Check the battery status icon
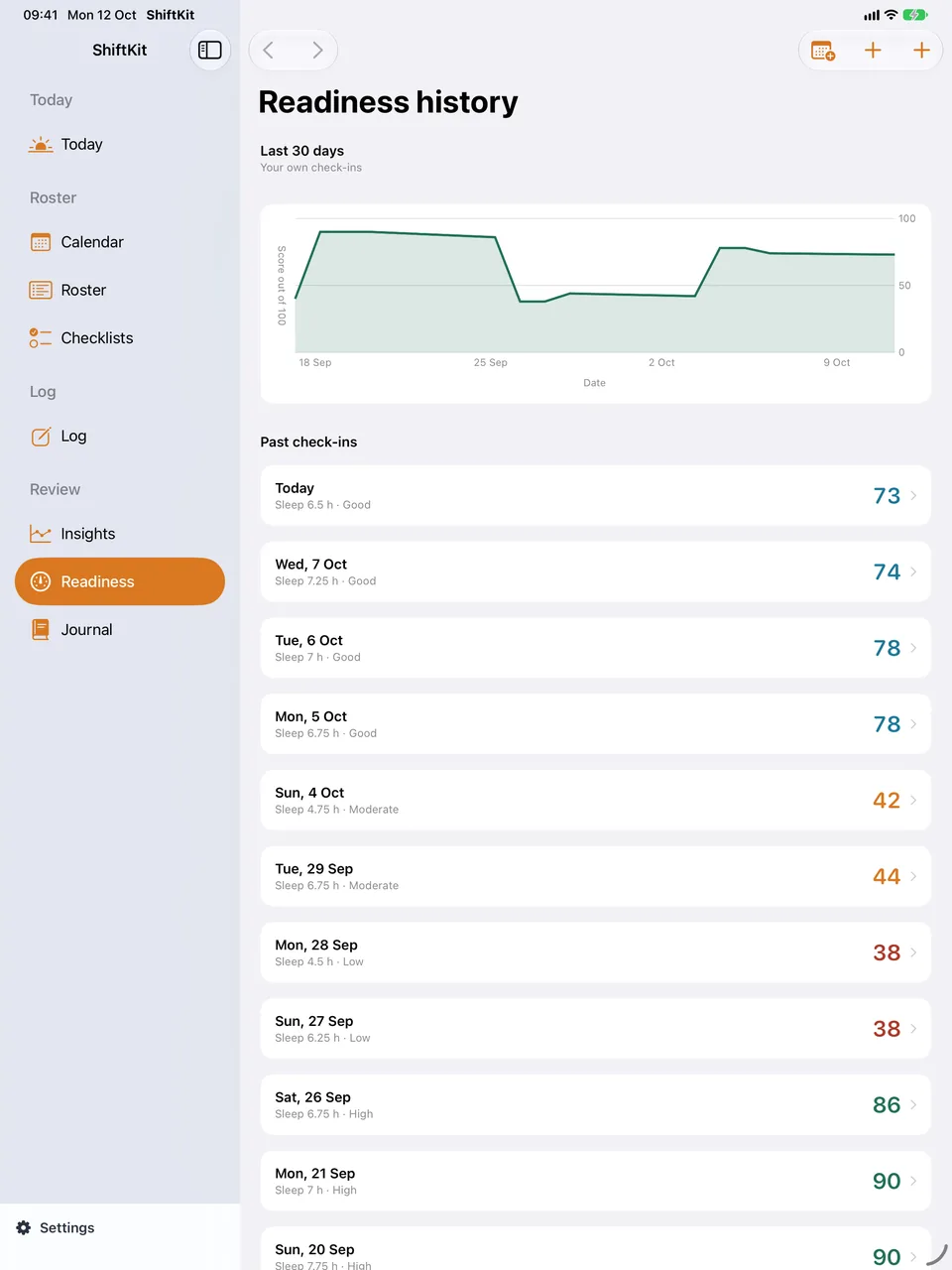Screen dimensions: 952x1270 point(915,15)
